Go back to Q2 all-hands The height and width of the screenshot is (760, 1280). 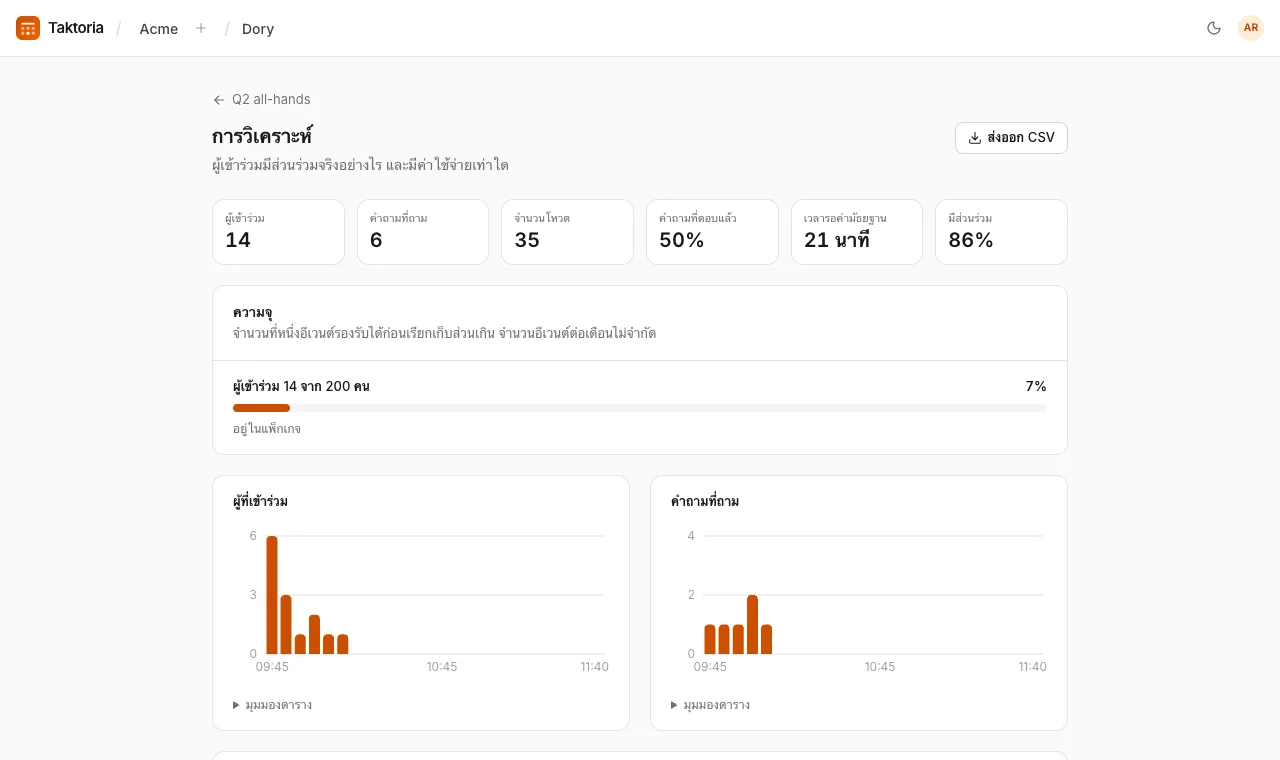coord(262,100)
